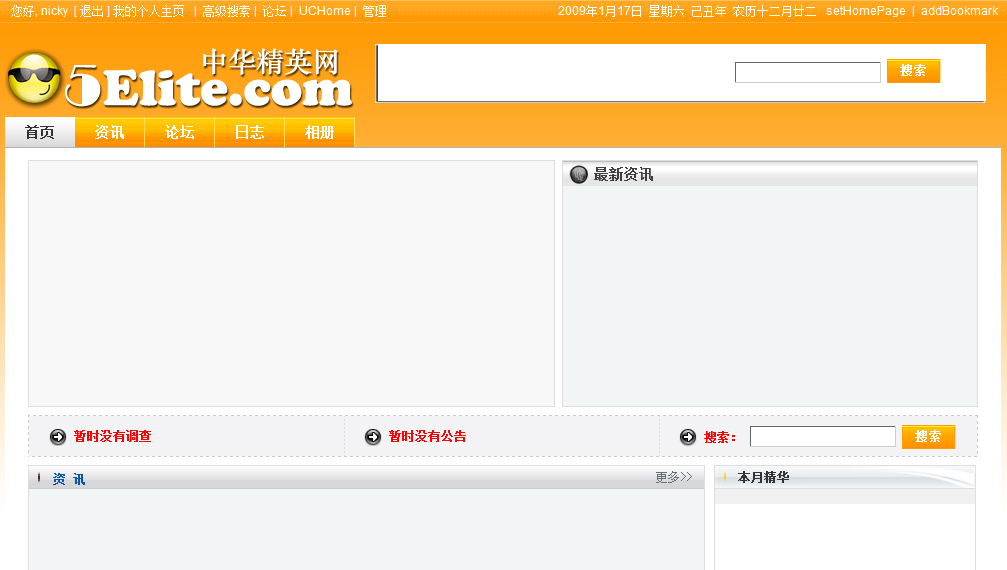
Task: Open the 首页 tab
Action: 40,132
